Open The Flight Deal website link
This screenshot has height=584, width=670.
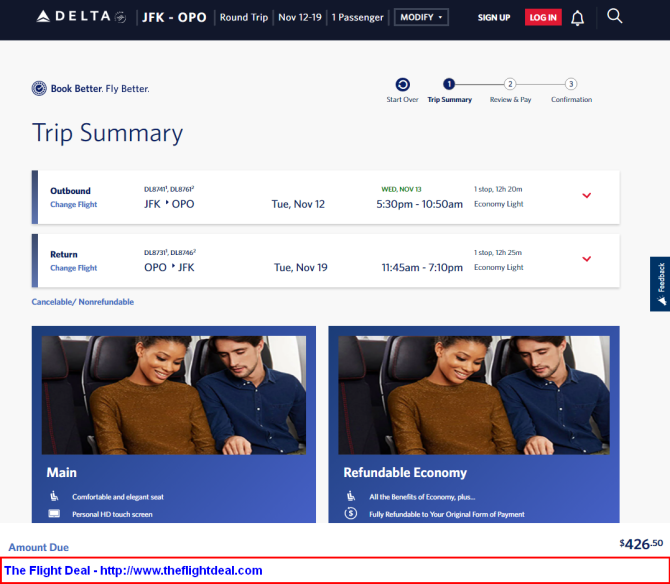point(133,570)
